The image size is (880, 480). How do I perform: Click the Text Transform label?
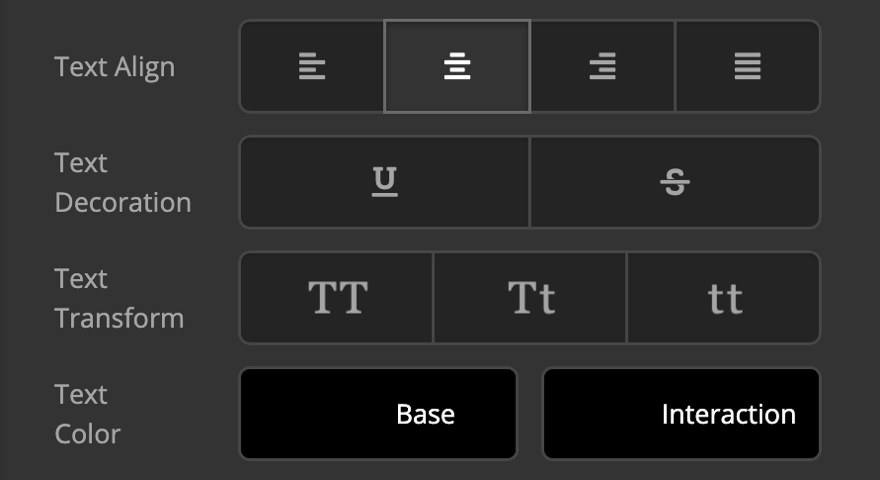pyautogui.click(x=119, y=298)
